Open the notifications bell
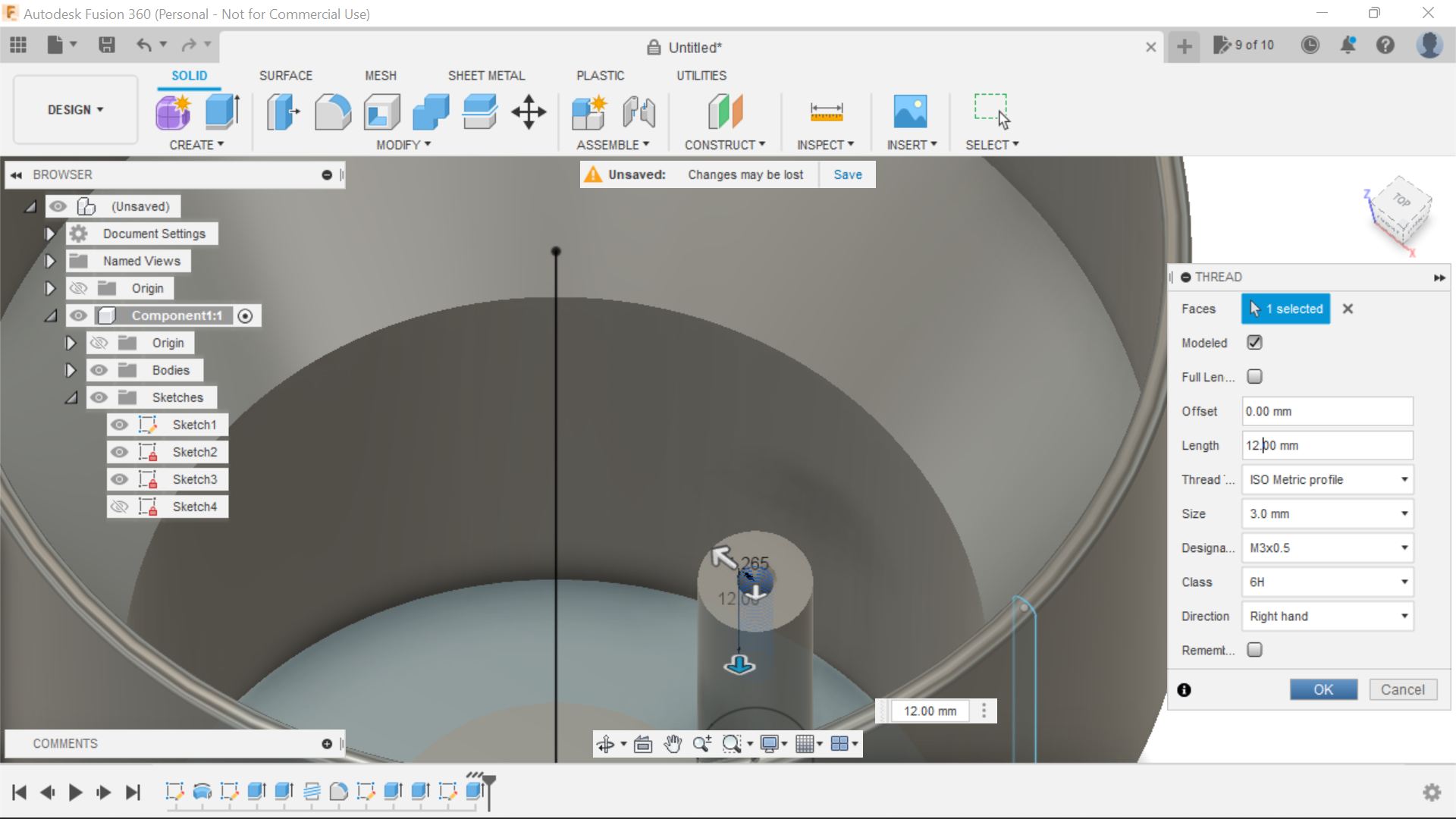 pyautogui.click(x=1348, y=45)
